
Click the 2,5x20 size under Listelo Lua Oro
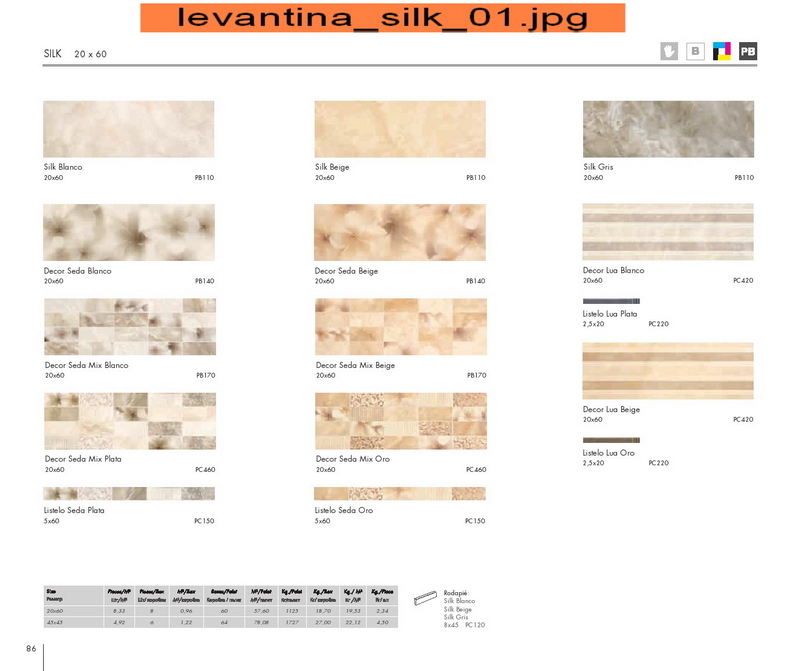point(593,463)
